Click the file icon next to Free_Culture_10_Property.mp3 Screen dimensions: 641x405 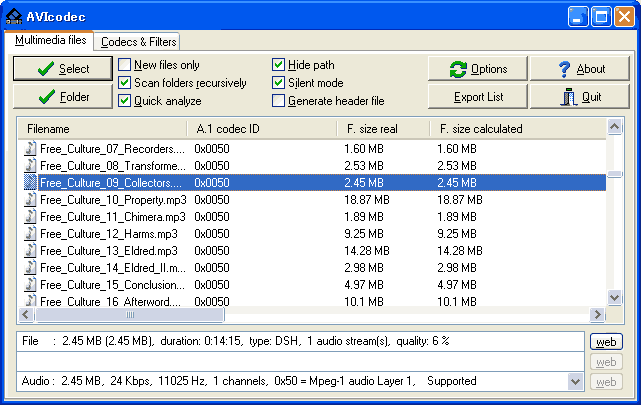pyautogui.click(x=30, y=199)
